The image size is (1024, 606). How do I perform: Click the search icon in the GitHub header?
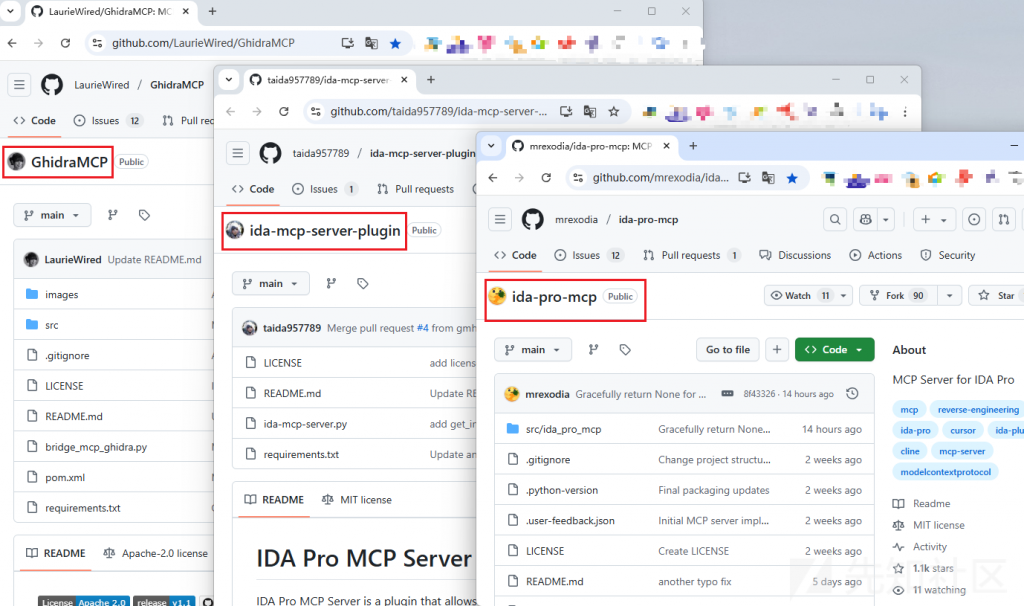(834, 220)
